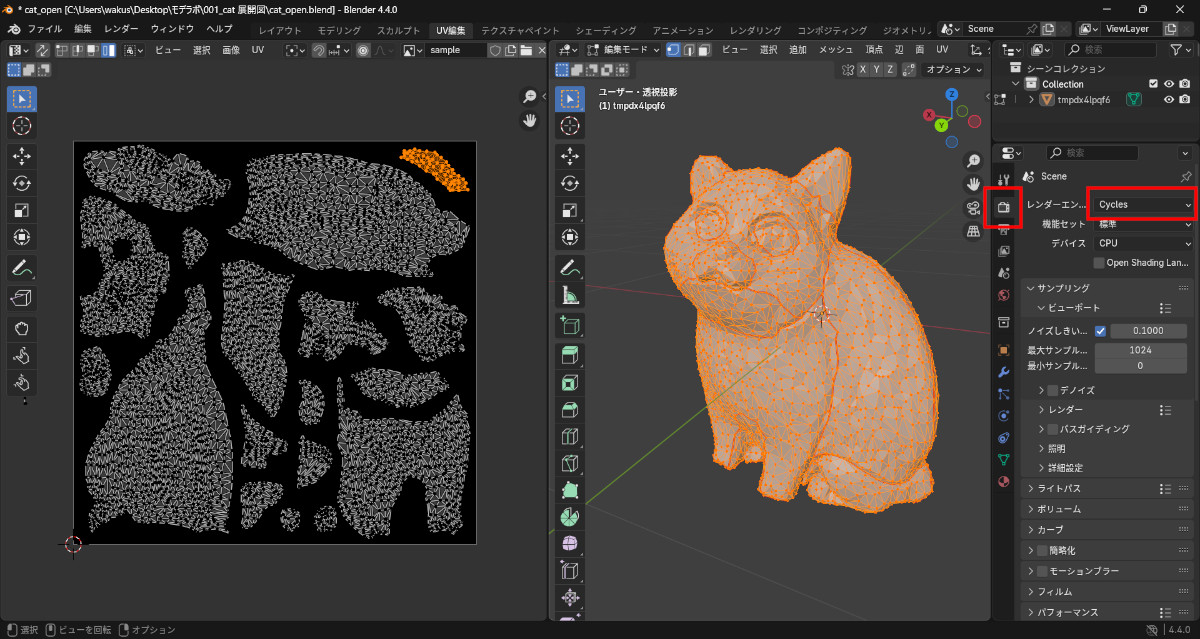Viewport: 1200px width, 639px height.
Task: Select the 3D viewport Measure tool
Action: click(570, 297)
